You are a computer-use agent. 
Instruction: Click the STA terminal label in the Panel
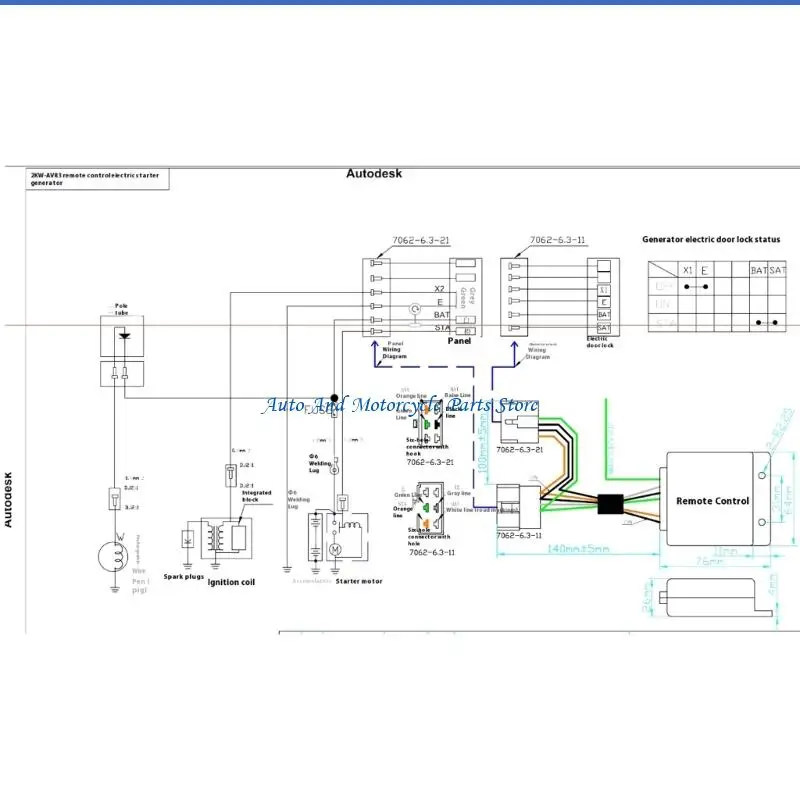442,328
